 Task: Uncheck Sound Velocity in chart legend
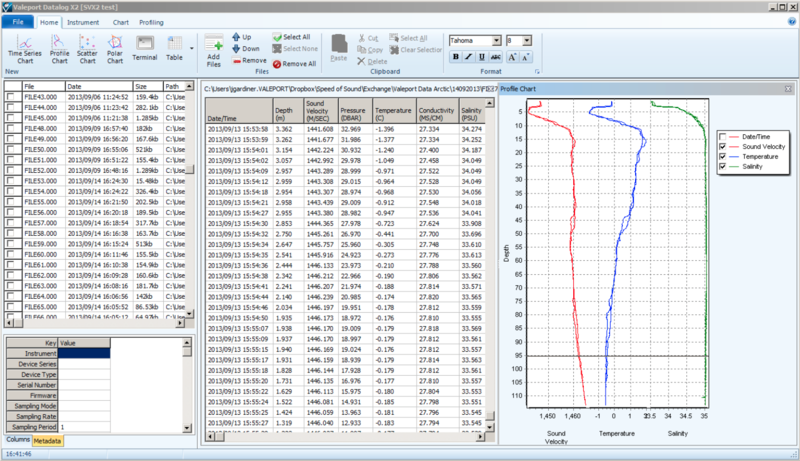click(x=724, y=147)
